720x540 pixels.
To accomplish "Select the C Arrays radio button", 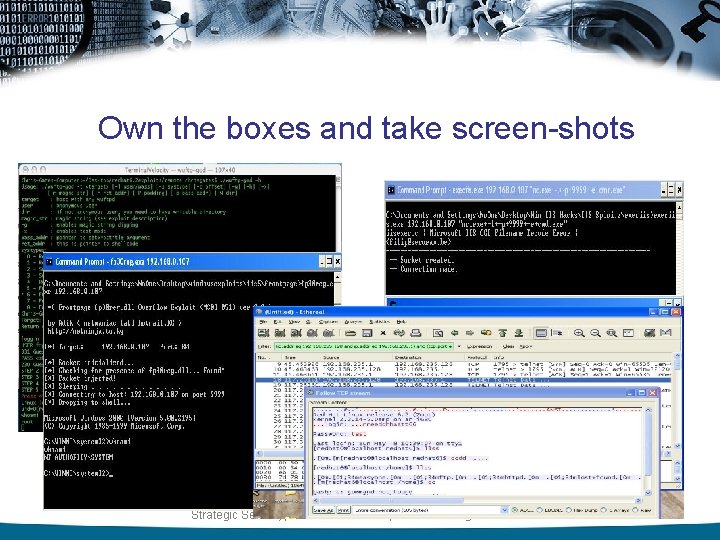I will (604, 510).
